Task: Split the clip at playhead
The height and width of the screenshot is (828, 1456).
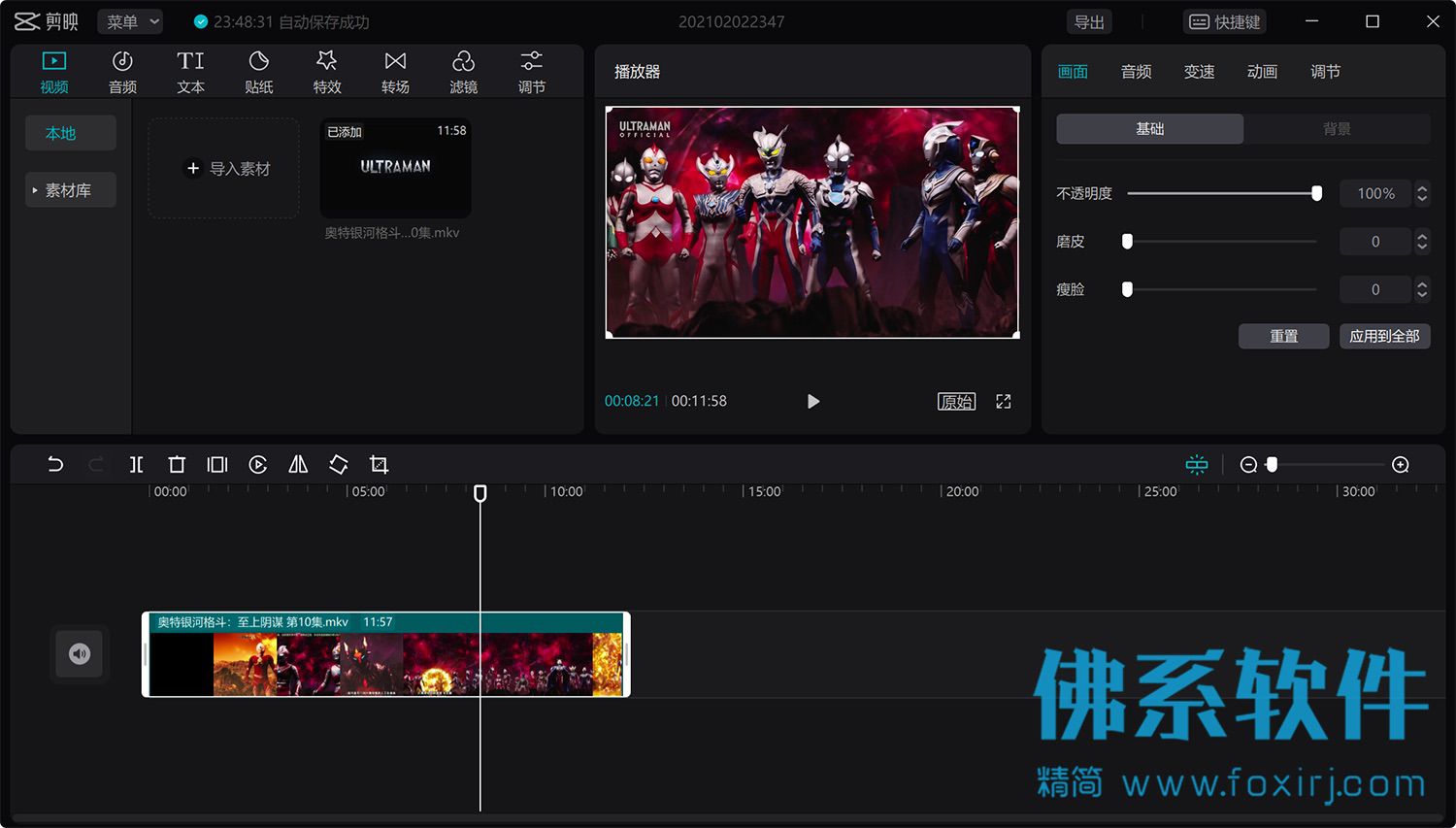Action: (136, 465)
